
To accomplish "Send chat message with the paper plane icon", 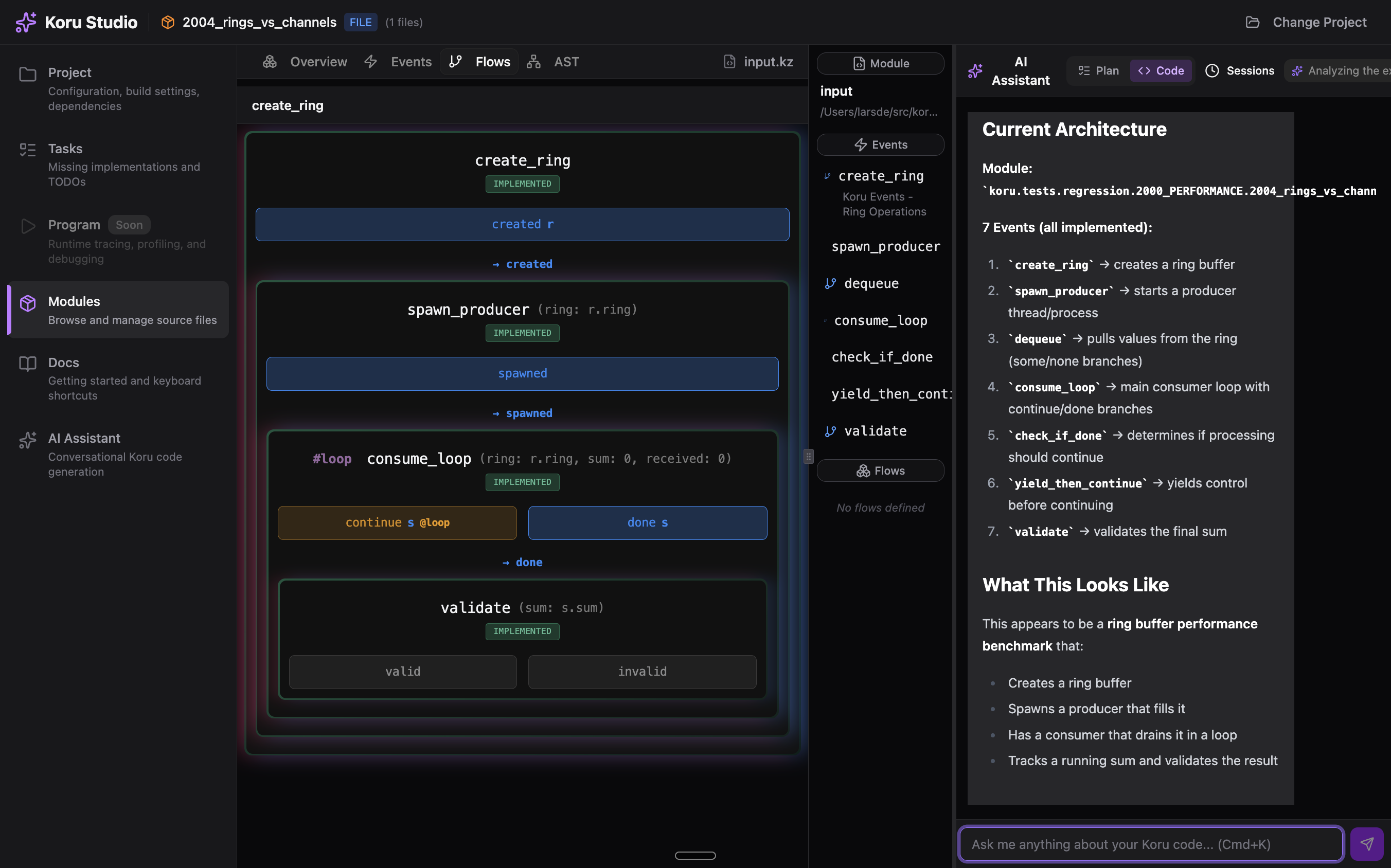I will tap(1367, 843).
